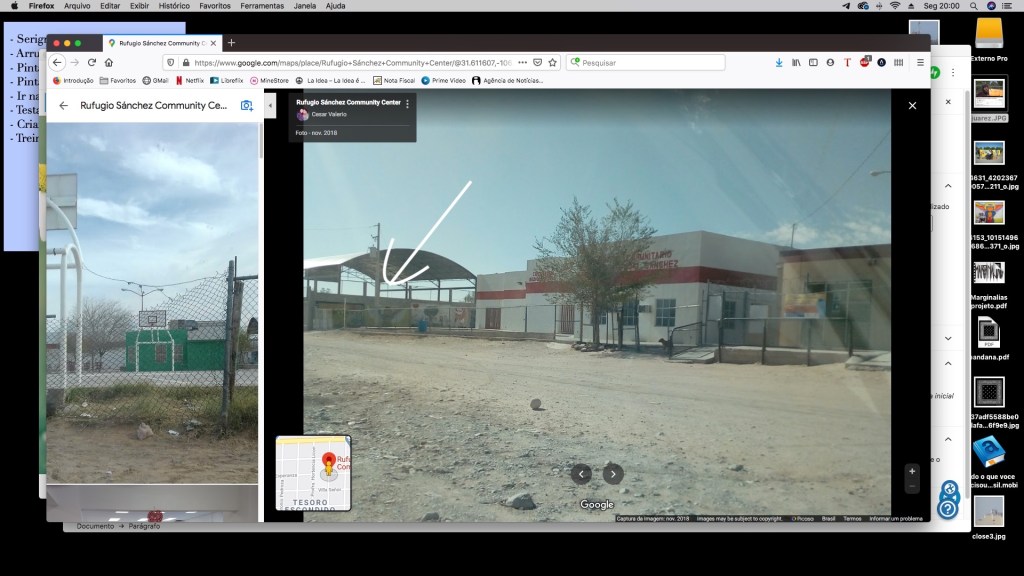Open the Firefox downloads arrow
The width and height of the screenshot is (1024, 576).
tap(779, 62)
